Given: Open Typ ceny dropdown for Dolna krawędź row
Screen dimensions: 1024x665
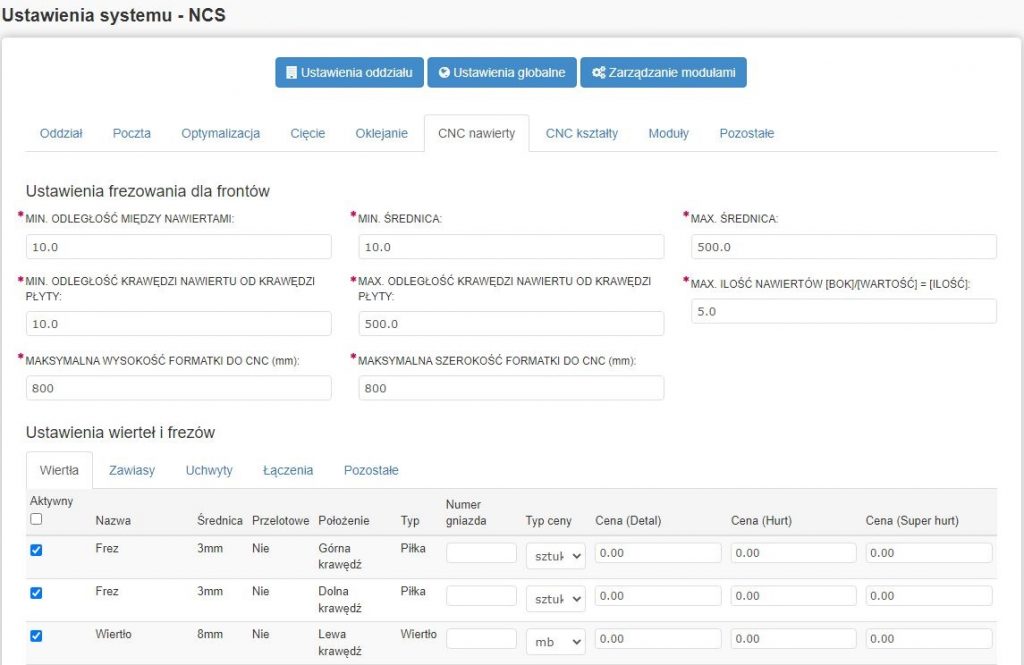Looking at the screenshot, I should click(x=555, y=597).
